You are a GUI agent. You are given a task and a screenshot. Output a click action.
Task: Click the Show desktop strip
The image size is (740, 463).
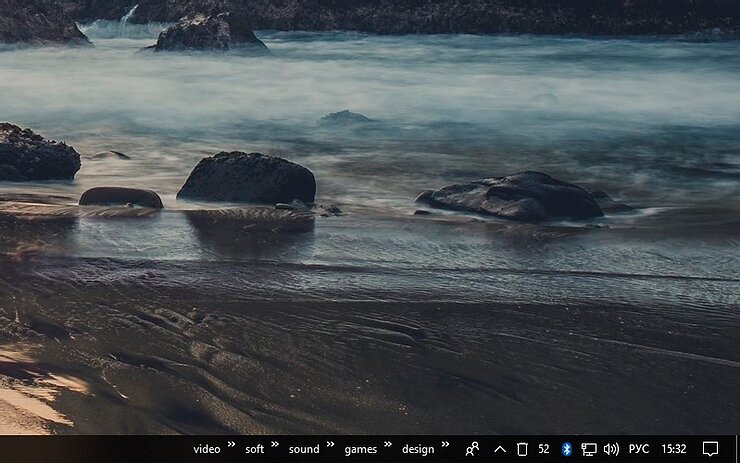(737, 449)
